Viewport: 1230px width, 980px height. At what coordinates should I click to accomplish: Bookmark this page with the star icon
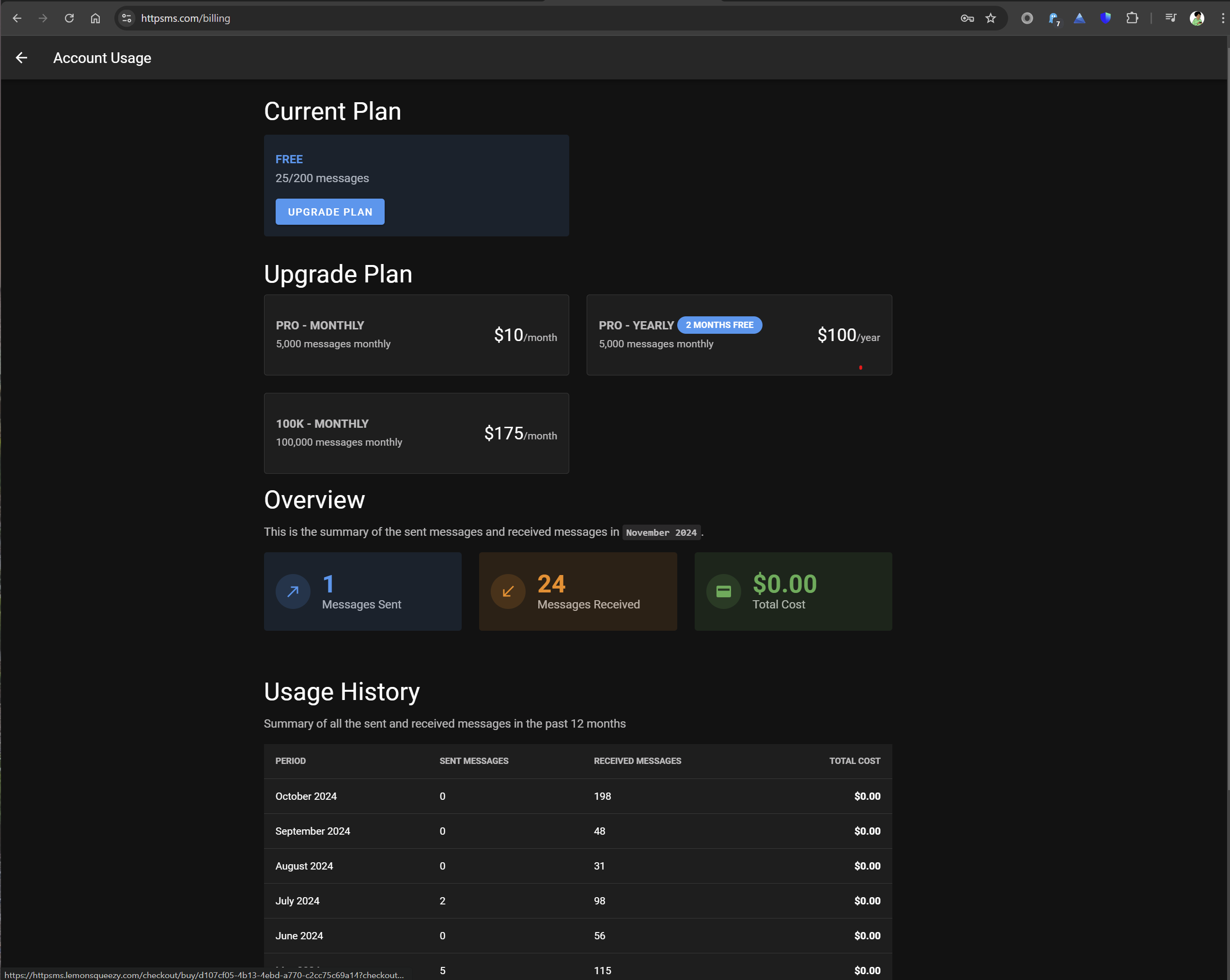[x=991, y=18]
